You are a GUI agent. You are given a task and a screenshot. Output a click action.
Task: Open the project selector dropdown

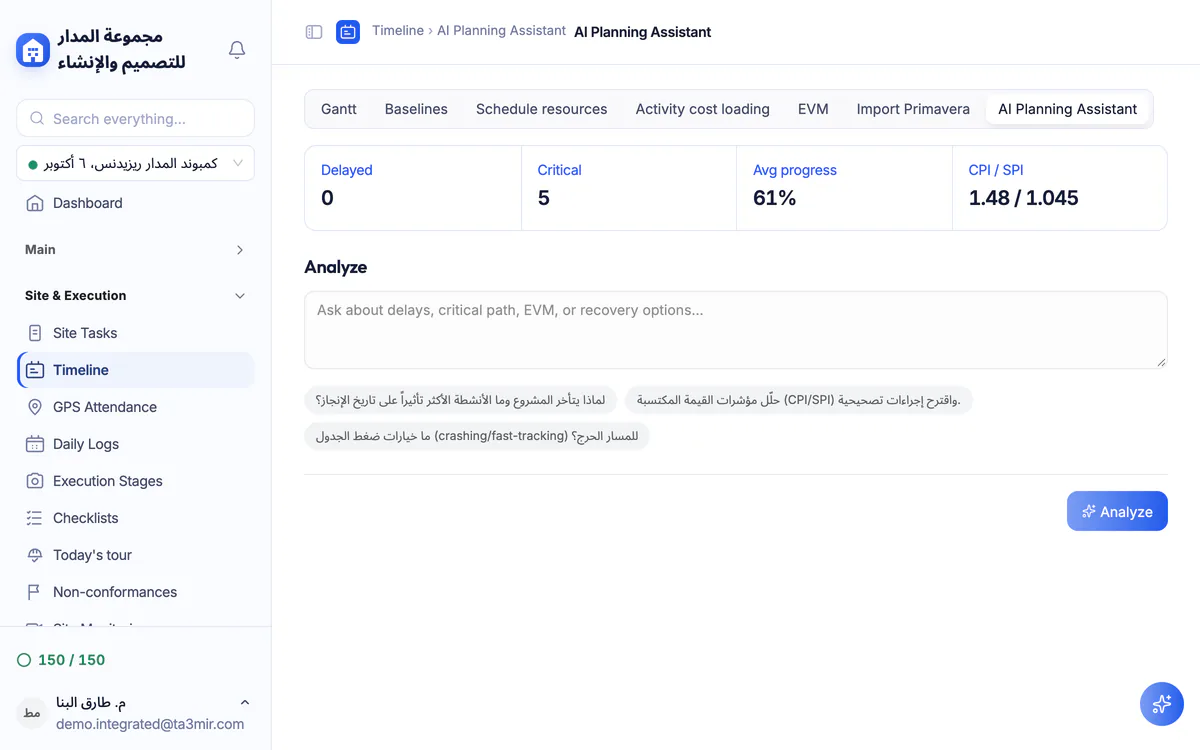pyautogui.click(x=135, y=163)
